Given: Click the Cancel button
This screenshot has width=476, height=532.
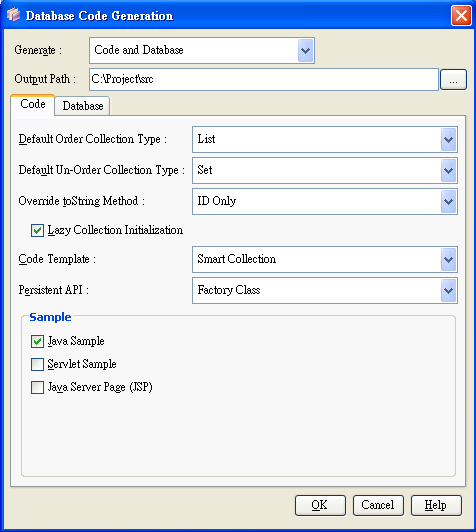Looking at the screenshot, I should (x=378, y=506).
